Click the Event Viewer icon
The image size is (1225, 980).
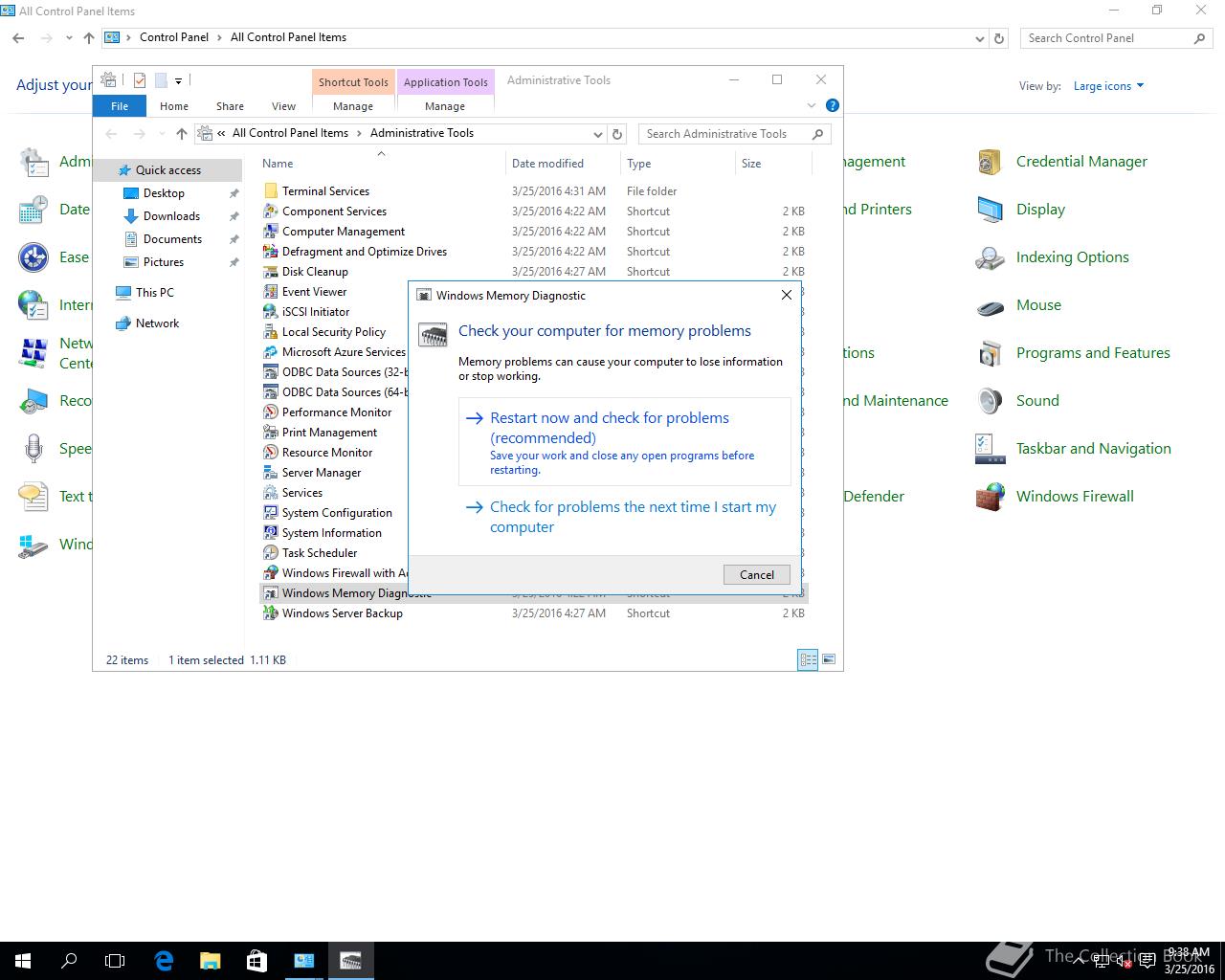271,292
